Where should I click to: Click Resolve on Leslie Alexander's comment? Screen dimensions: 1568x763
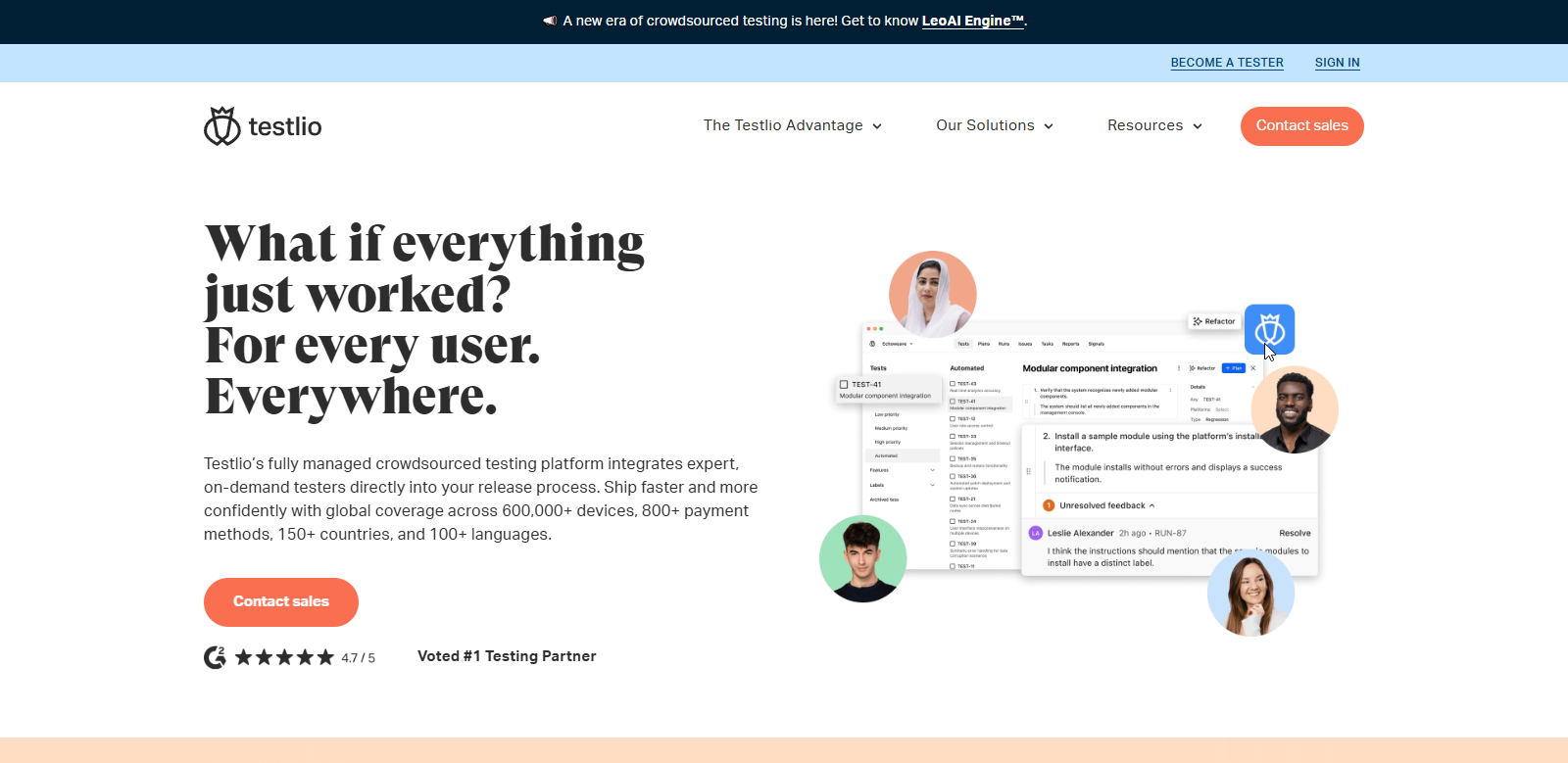tap(1296, 533)
